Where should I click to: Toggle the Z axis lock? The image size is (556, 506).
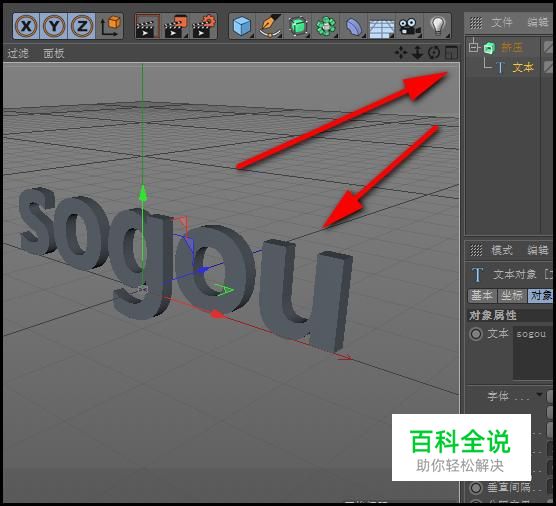pos(82,26)
